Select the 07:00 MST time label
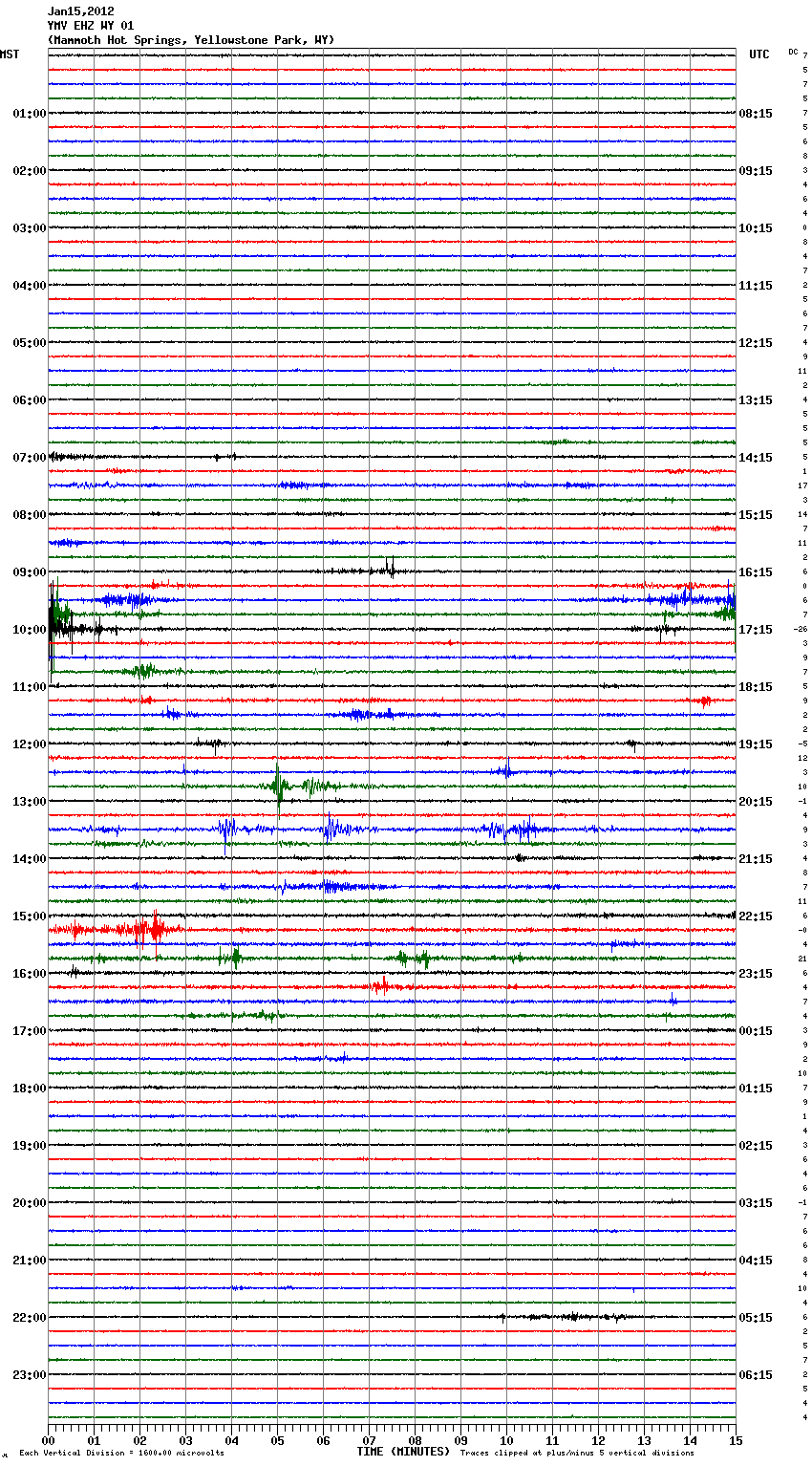 30,458
